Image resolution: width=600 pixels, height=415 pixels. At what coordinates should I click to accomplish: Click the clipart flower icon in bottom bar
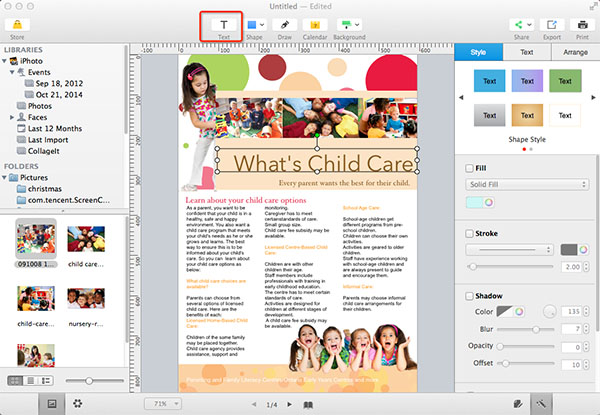(x=78, y=403)
